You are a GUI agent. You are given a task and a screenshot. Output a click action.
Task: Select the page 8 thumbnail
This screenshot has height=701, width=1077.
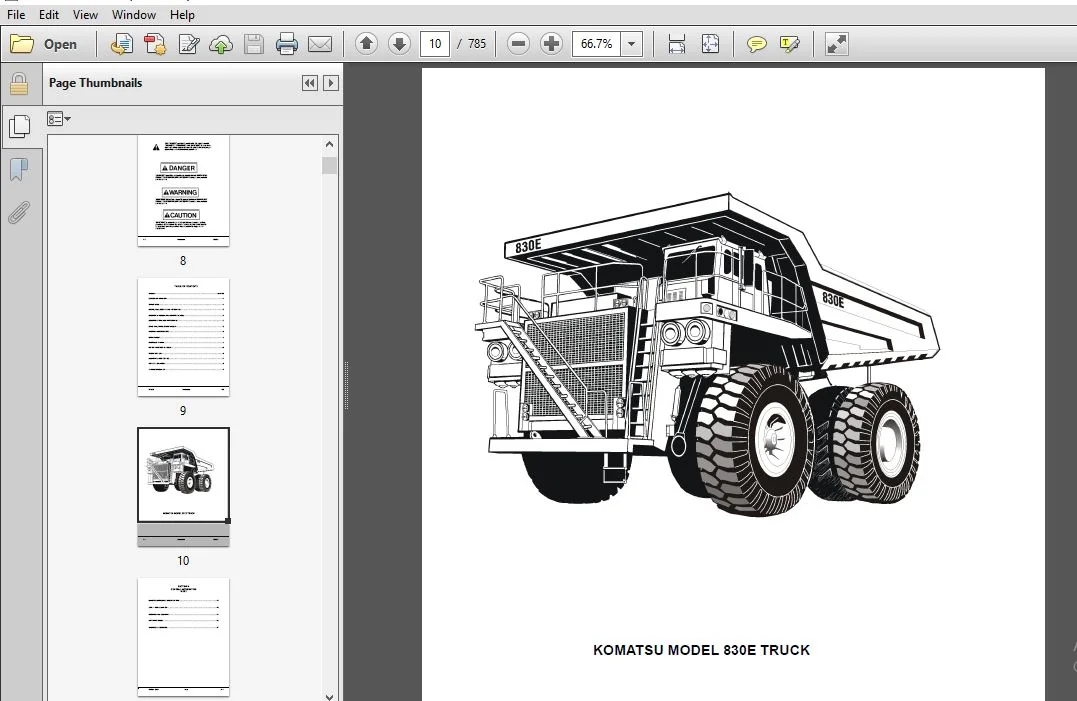(183, 190)
